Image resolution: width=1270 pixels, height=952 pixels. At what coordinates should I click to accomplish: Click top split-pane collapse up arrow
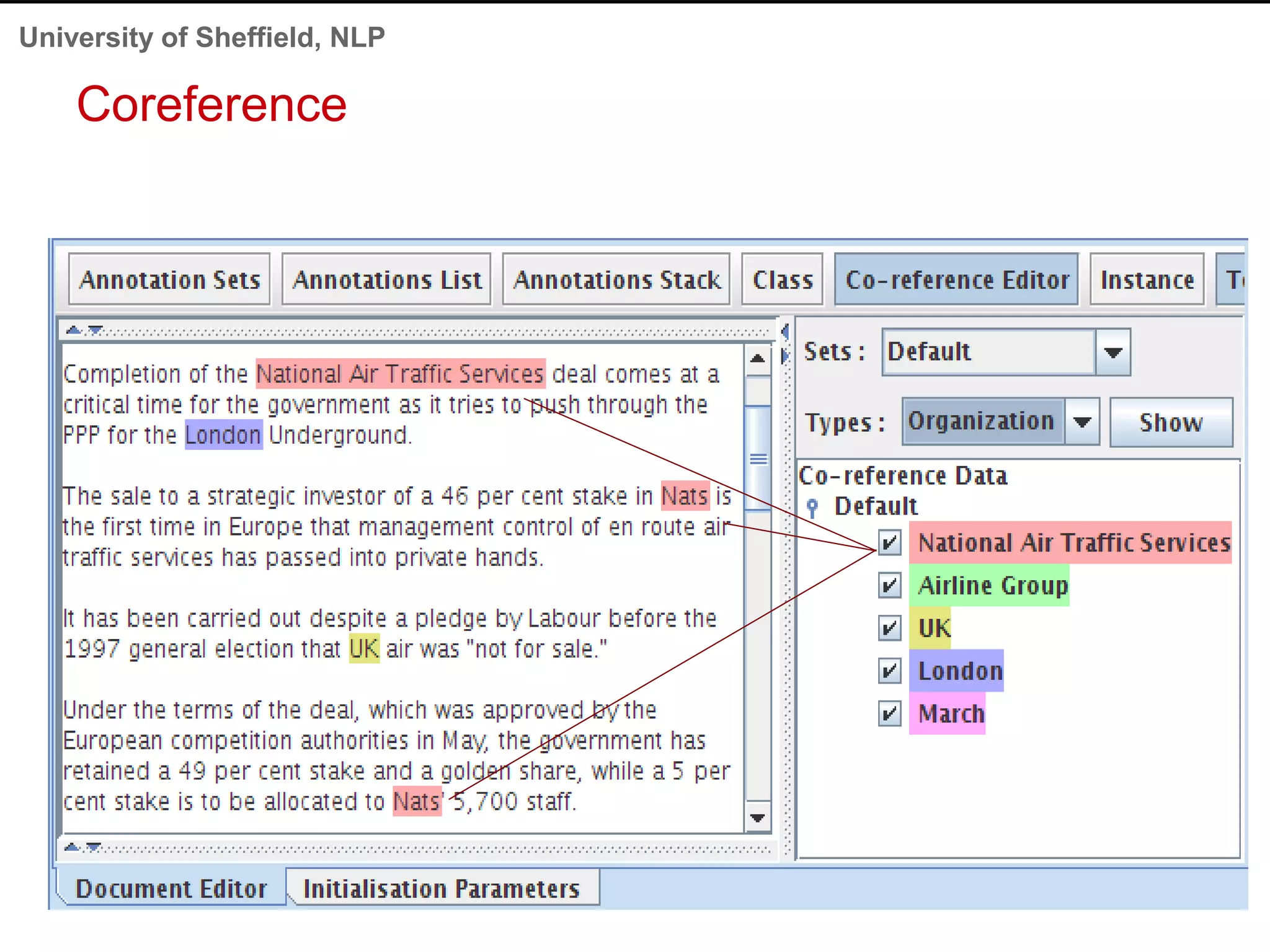(x=74, y=330)
